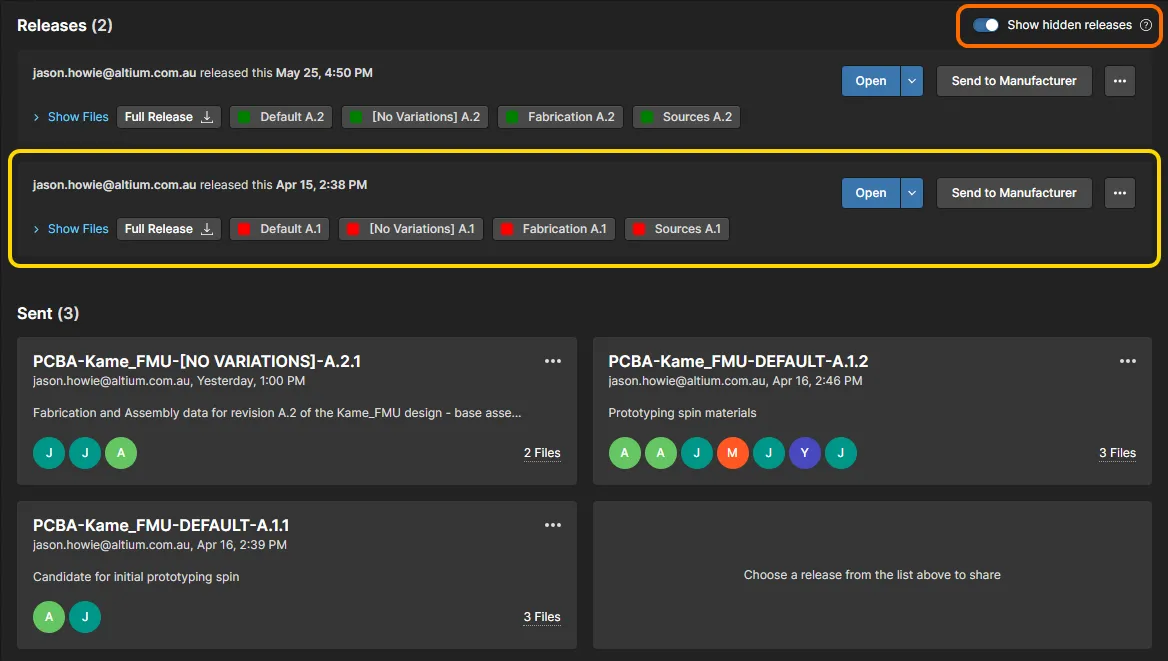
Task: Click 2 Files link on A.2.1 card
Action: click(x=542, y=453)
